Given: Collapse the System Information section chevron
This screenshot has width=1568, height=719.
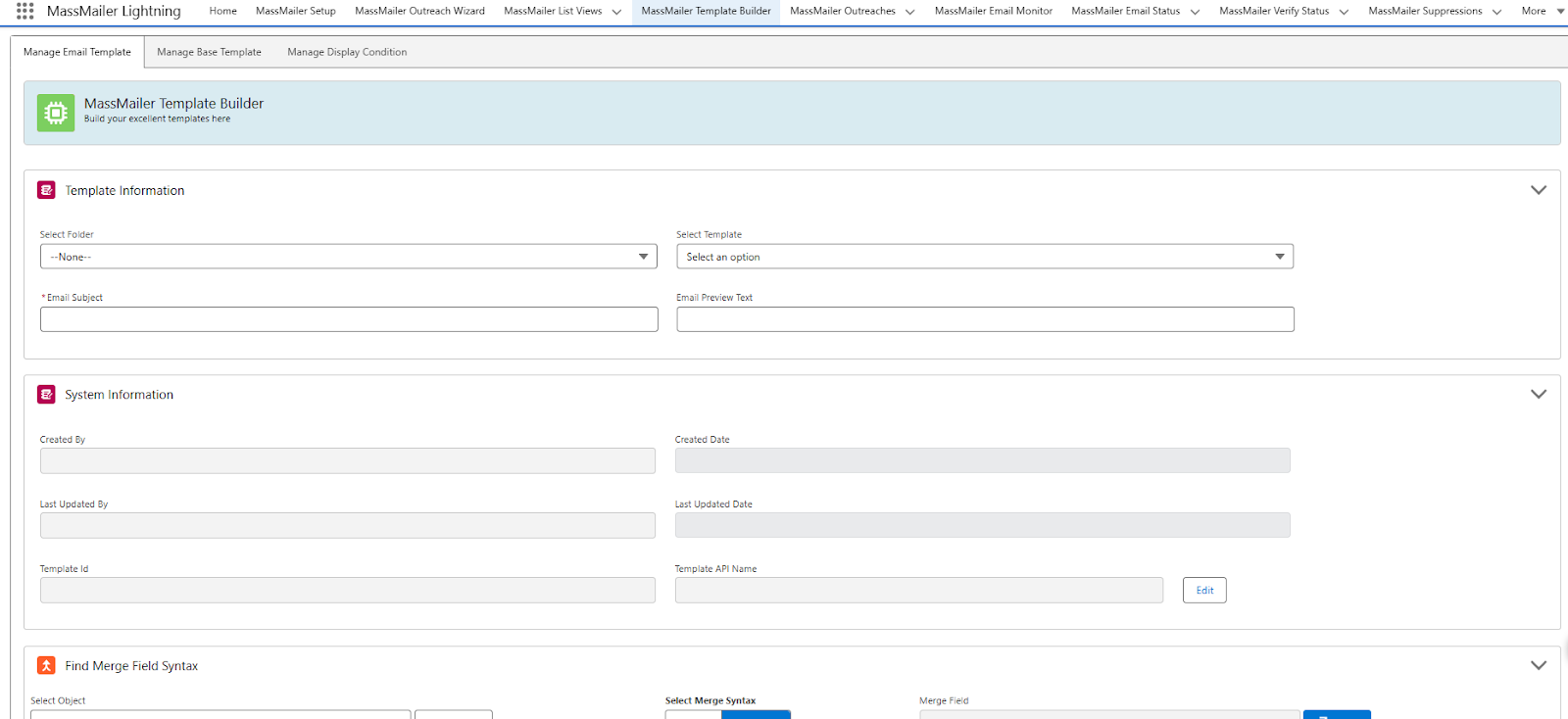Looking at the screenshot, I should 1538,394.
